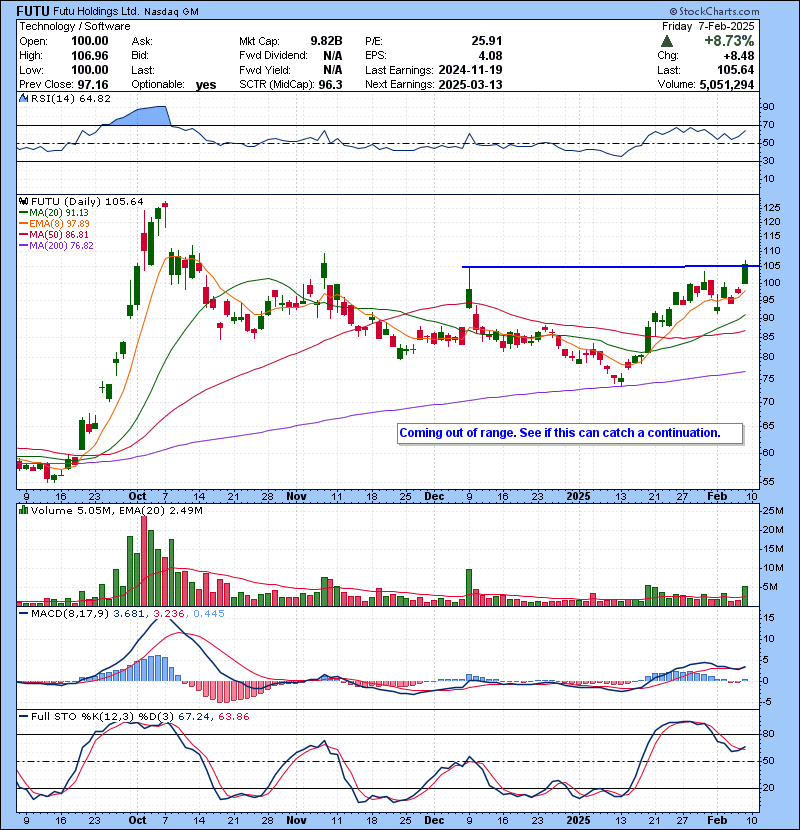Click the EMA(8) 97.89 legend entry
800x830 pixels.
point(55,224)
